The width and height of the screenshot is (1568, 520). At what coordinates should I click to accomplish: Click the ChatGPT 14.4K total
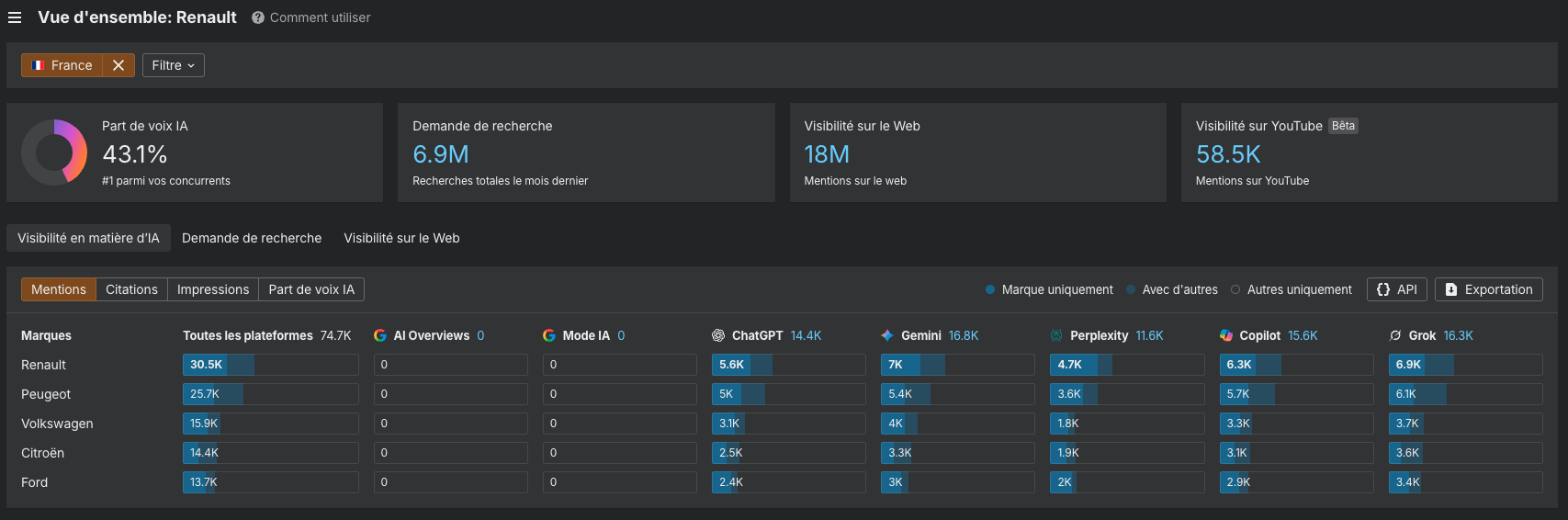(x=806, y=335)
